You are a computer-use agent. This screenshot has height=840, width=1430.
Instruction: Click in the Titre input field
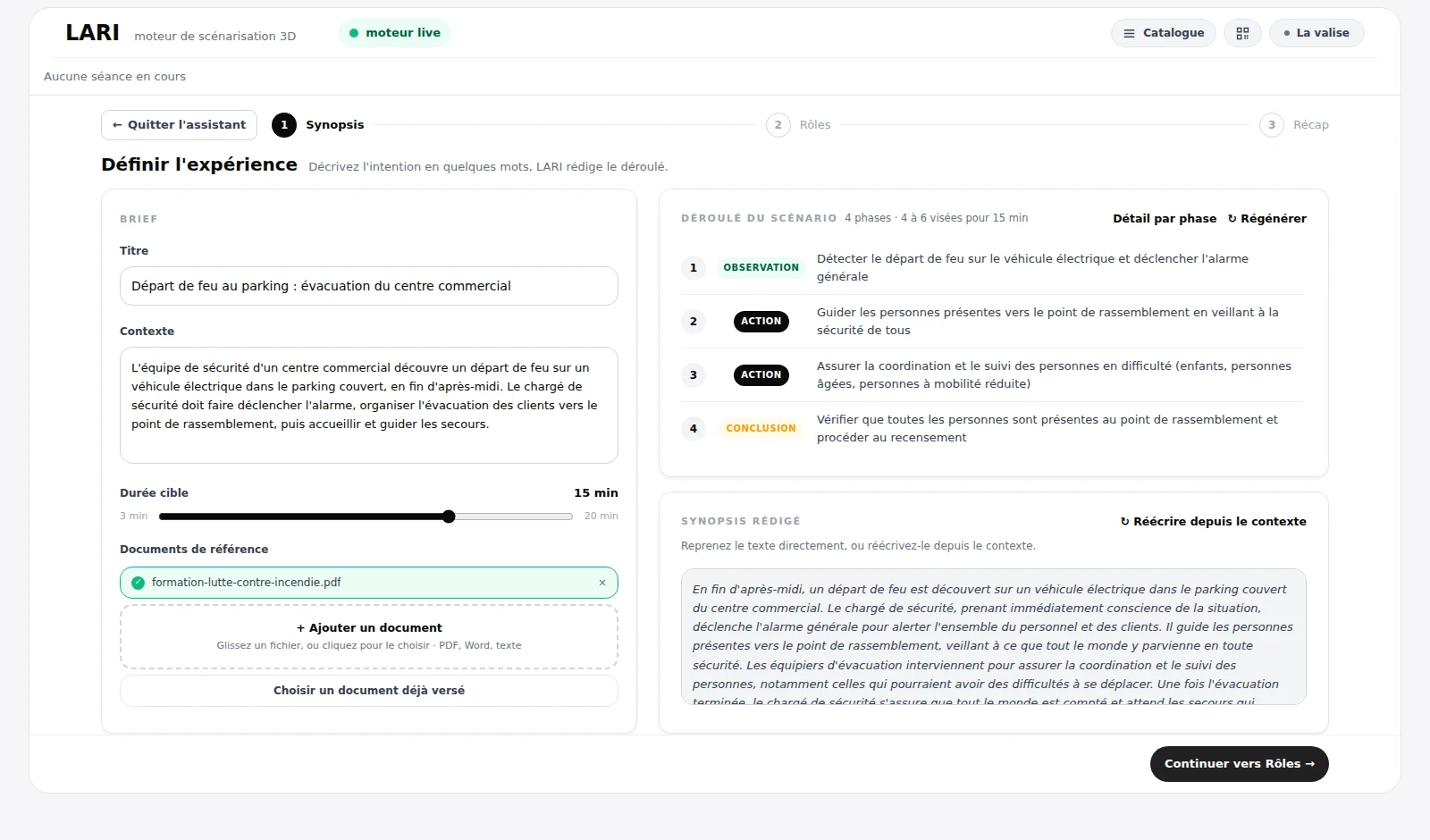tap(369, 286)
